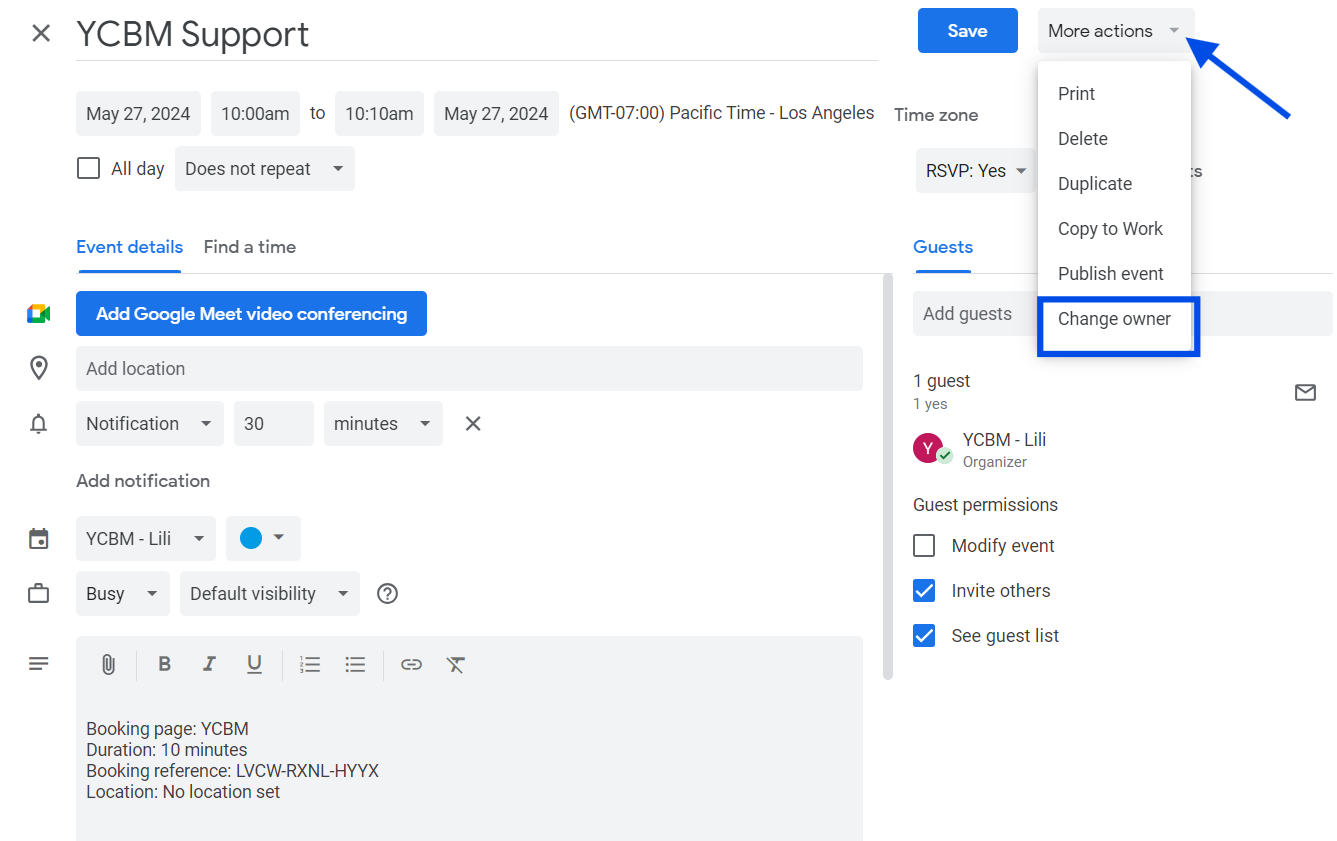Viewport: 1337px width, 841px height.
Task: Close the event editor with the X icon
Action: click(41, 33)
